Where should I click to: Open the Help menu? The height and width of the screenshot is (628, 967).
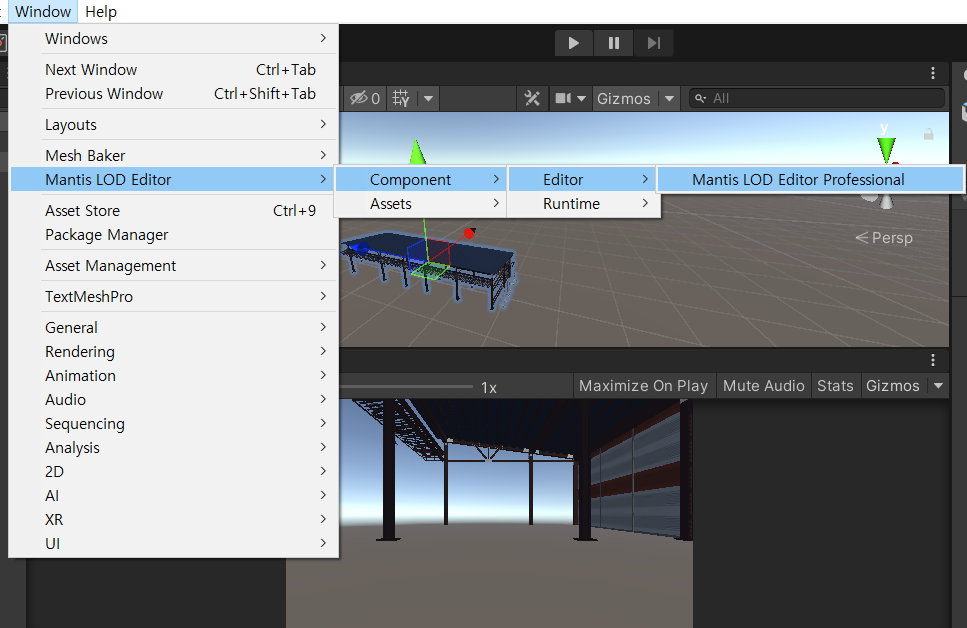point(101,12)
